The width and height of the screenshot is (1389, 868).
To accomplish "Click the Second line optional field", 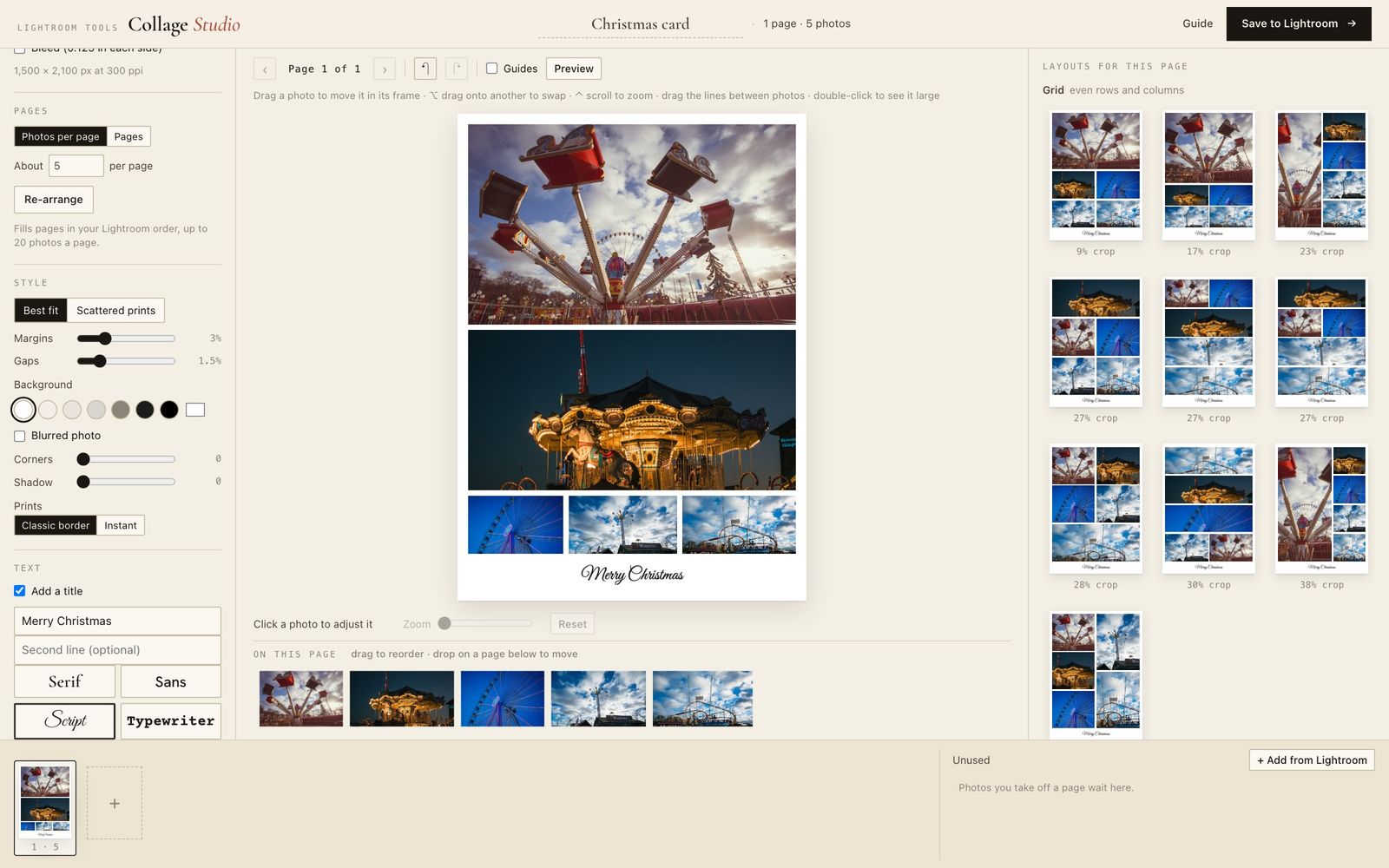I will click(117, 650).
